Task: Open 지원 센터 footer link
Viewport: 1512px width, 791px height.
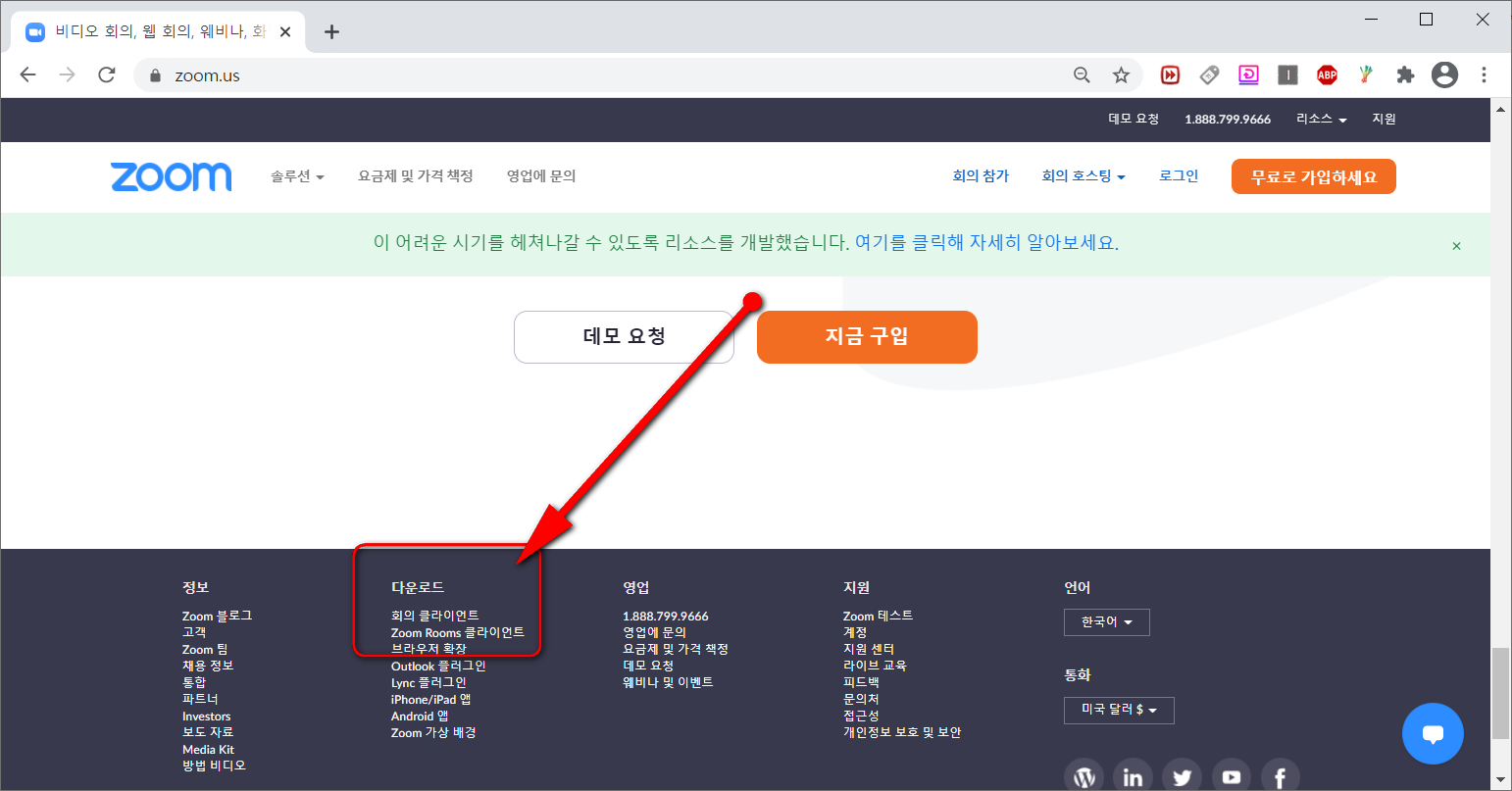Action: coord(869,649)
